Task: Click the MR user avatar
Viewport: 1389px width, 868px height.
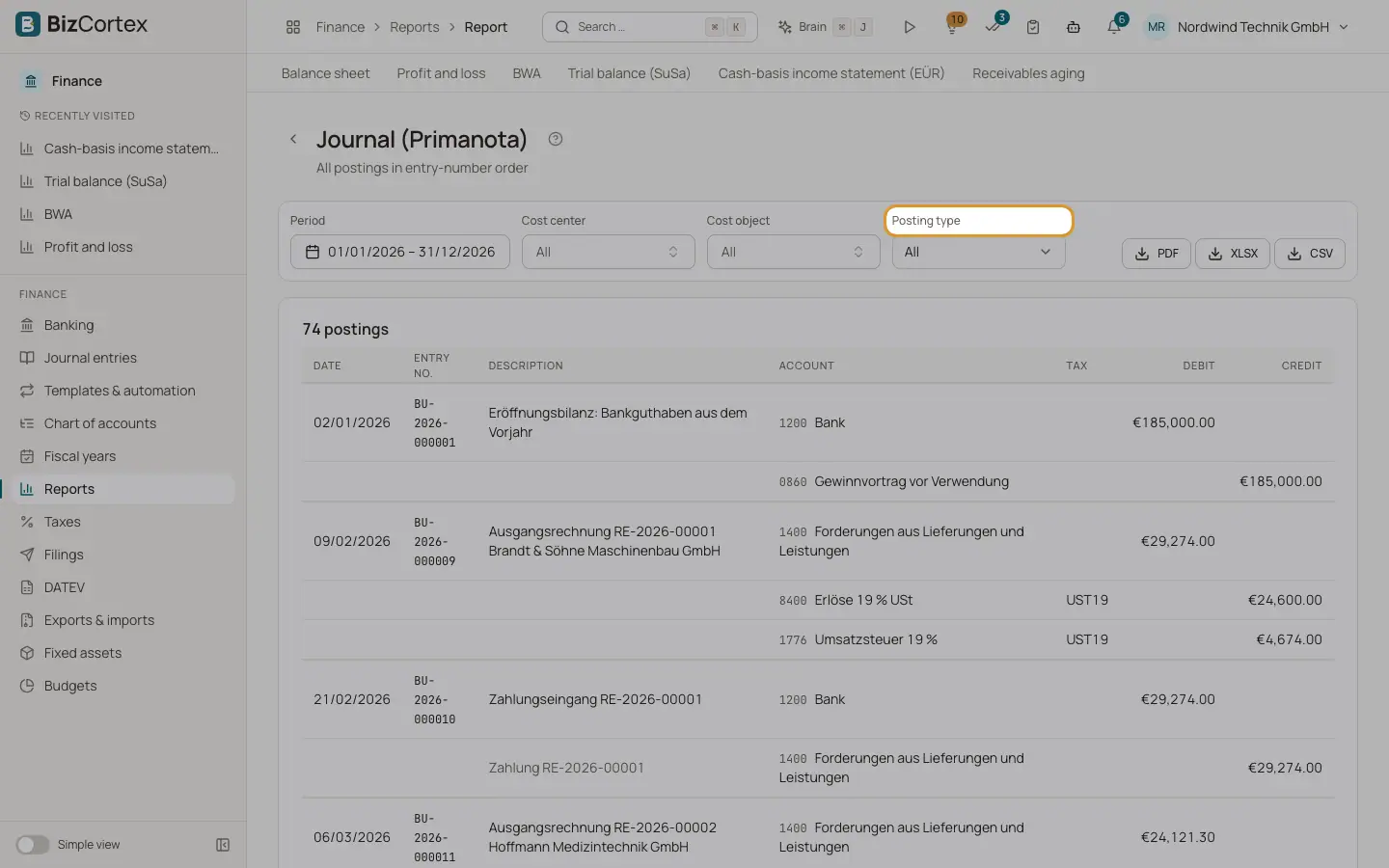Action: (1157, 27)
